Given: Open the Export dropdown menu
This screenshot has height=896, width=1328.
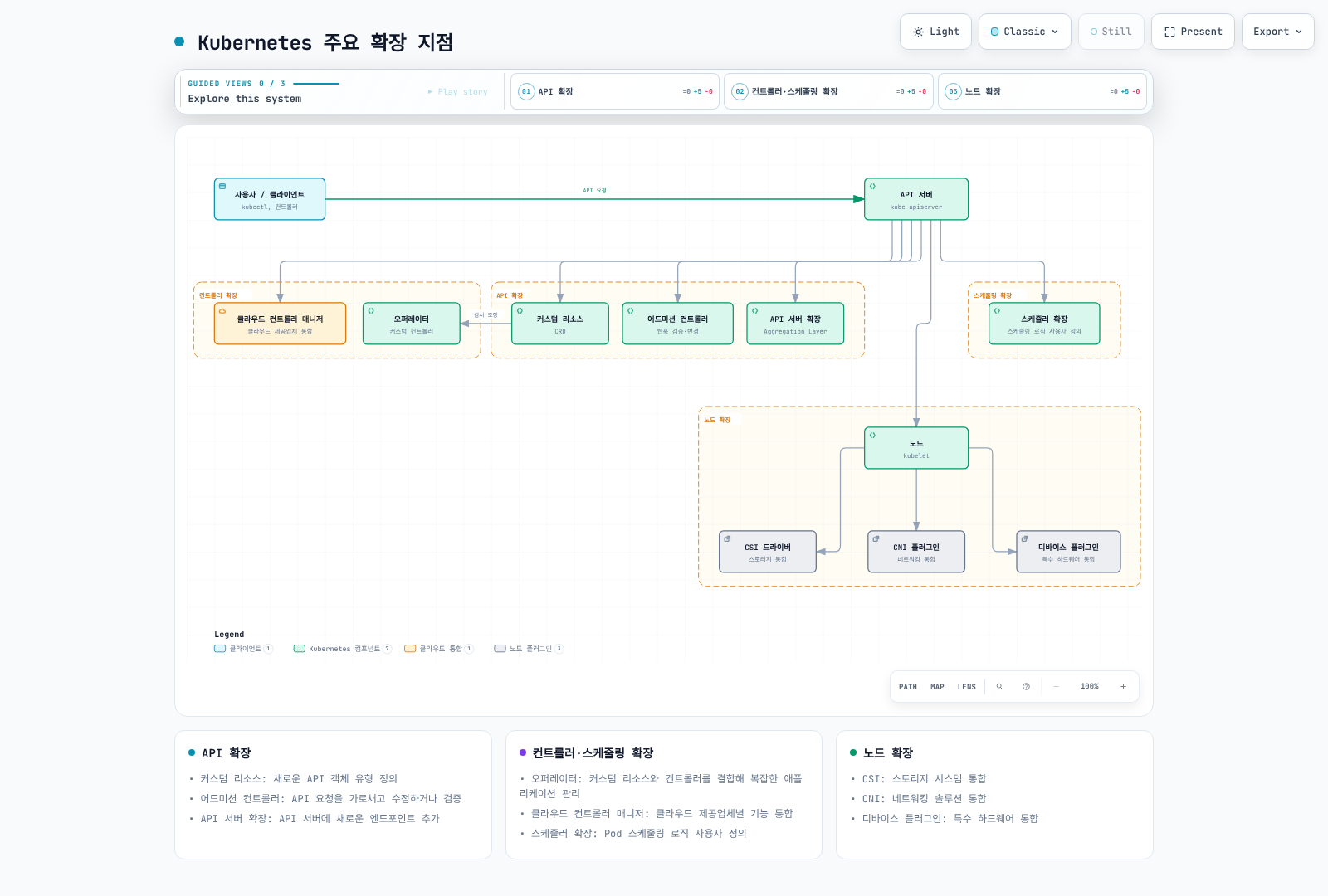Looking at the screenshot, I should coord(1277,32).
